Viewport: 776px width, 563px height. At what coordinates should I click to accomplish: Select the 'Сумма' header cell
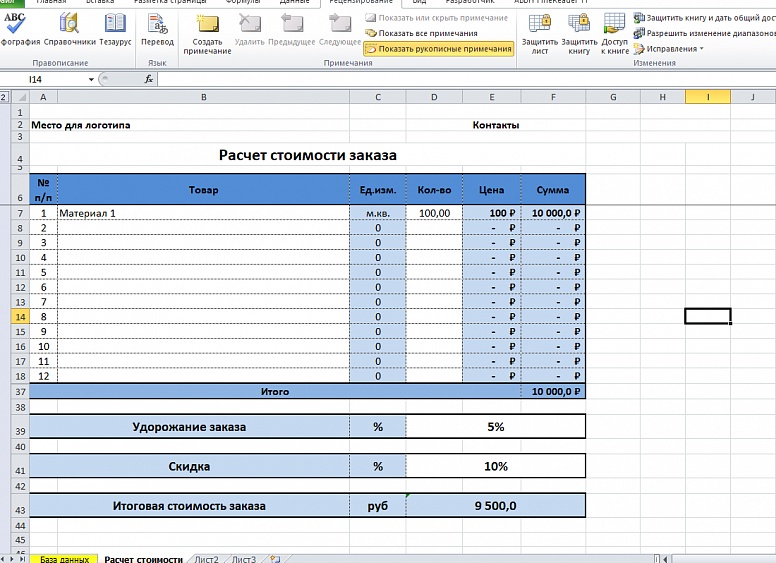coord(553,189)
